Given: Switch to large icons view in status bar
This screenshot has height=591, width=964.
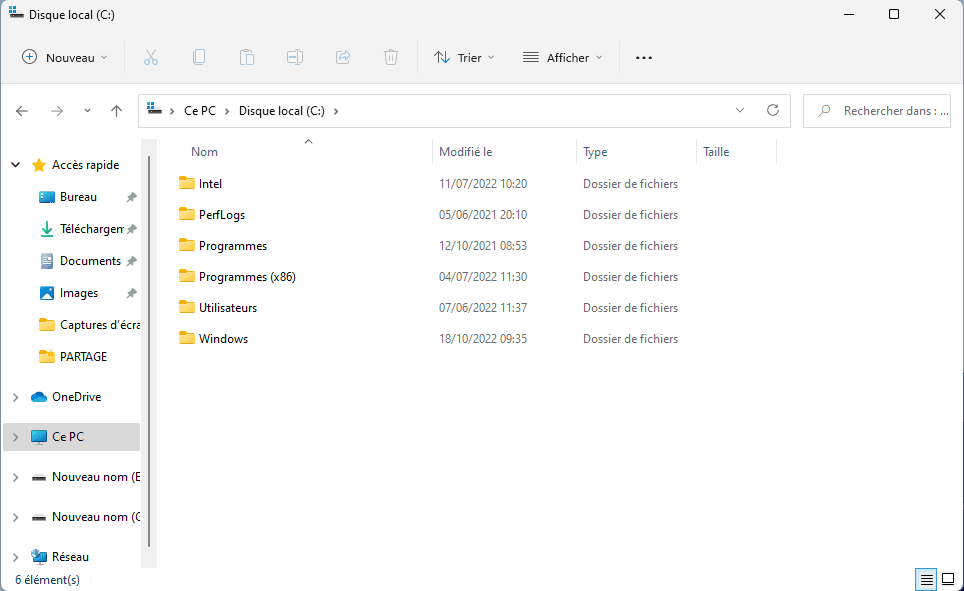Looking at the screenshot, I should pos(948,579).
